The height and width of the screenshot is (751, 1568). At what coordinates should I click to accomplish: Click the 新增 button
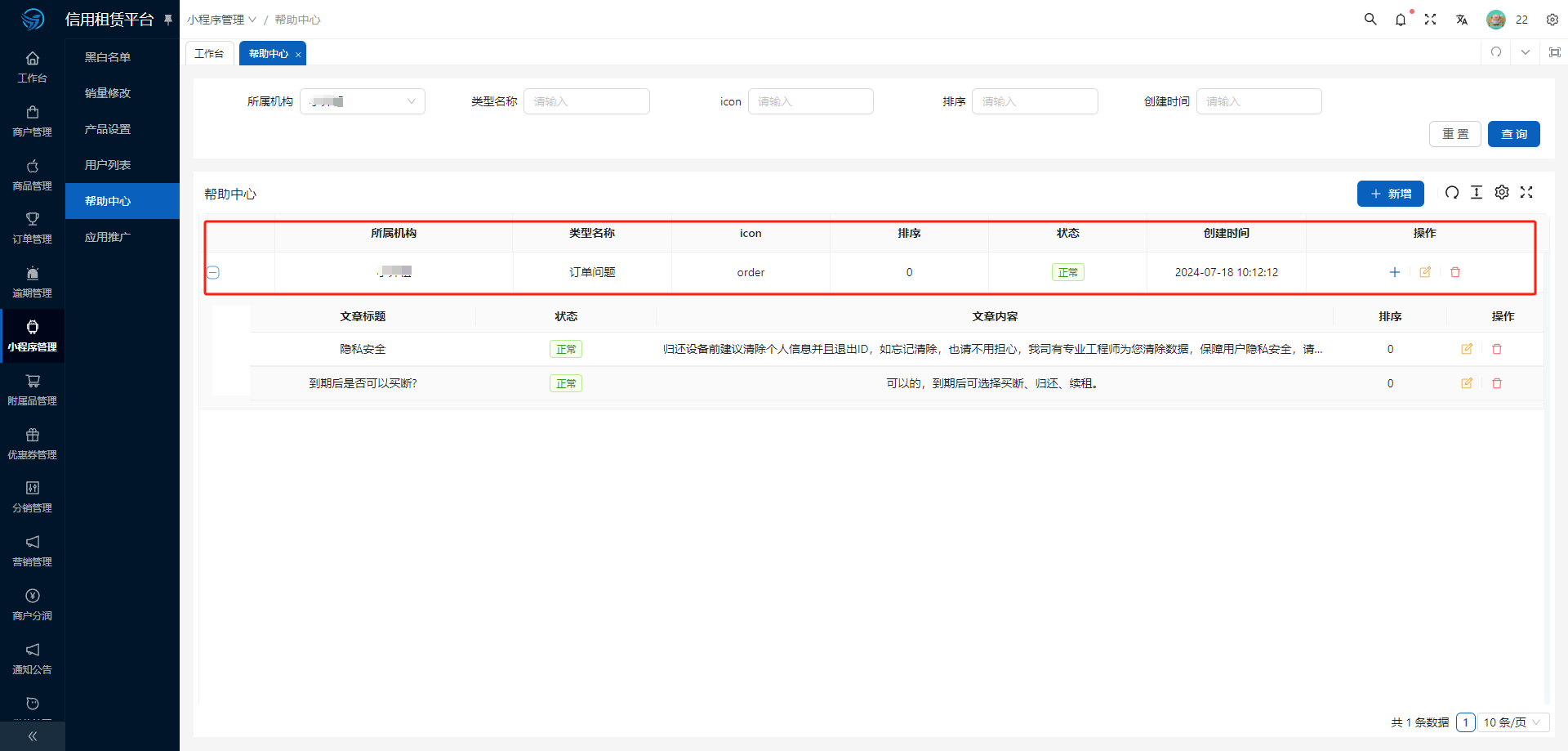pos(1391,194)
